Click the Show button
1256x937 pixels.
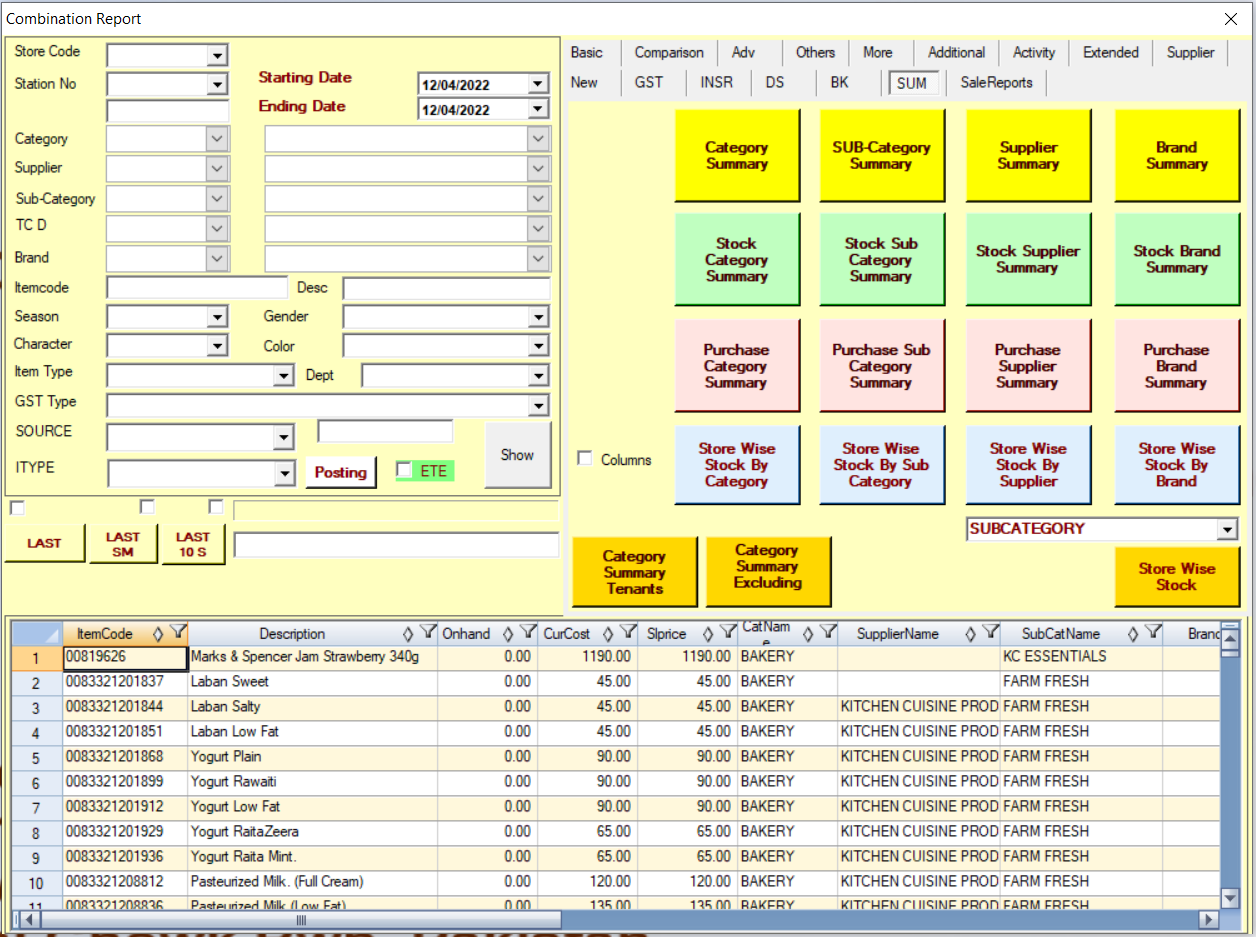[x=518, y=455]
